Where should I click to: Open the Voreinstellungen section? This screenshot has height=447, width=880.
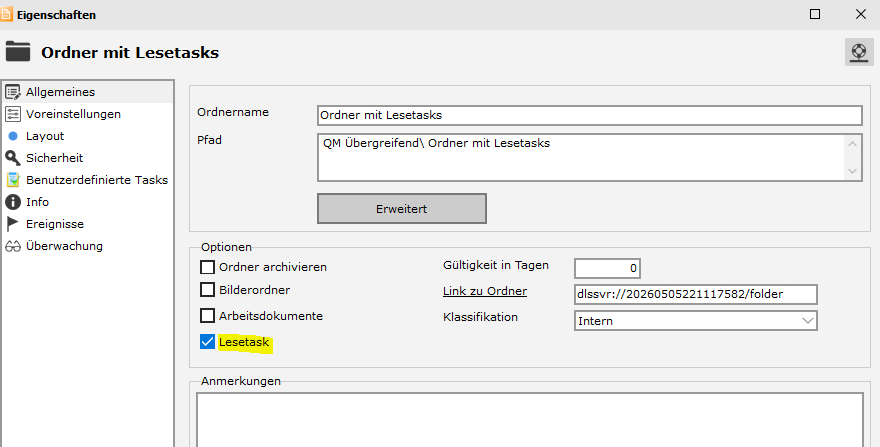point(88,114)
